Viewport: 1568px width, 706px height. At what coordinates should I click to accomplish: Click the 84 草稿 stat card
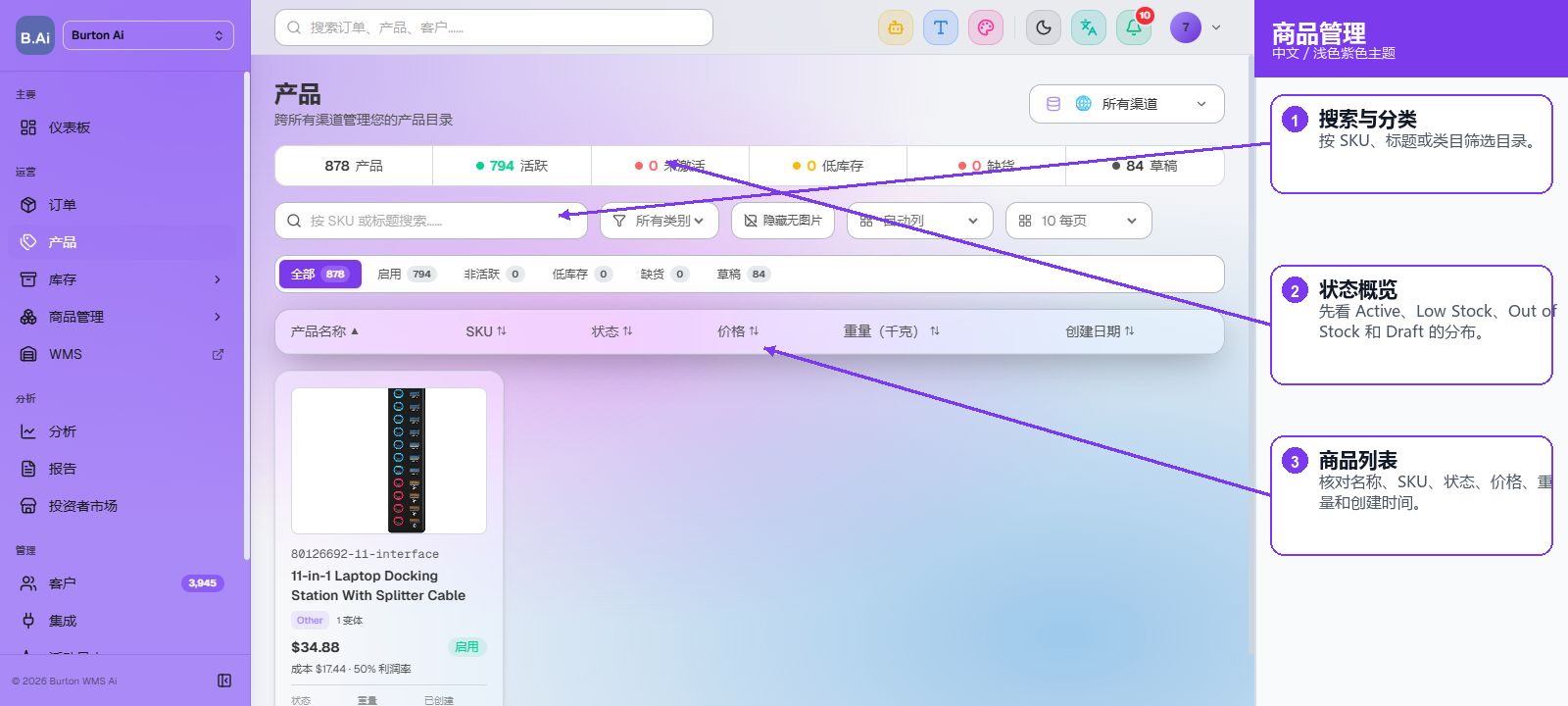(1145, 166)
